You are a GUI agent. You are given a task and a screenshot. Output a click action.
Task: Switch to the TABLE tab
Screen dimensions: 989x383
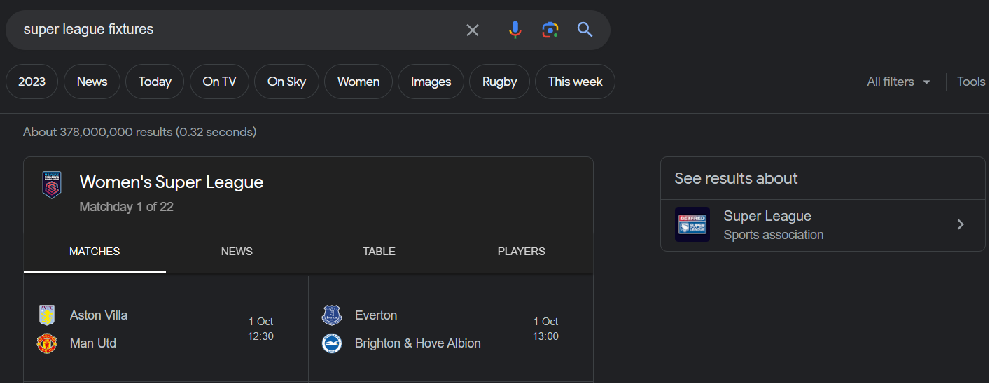click(379, 251)
